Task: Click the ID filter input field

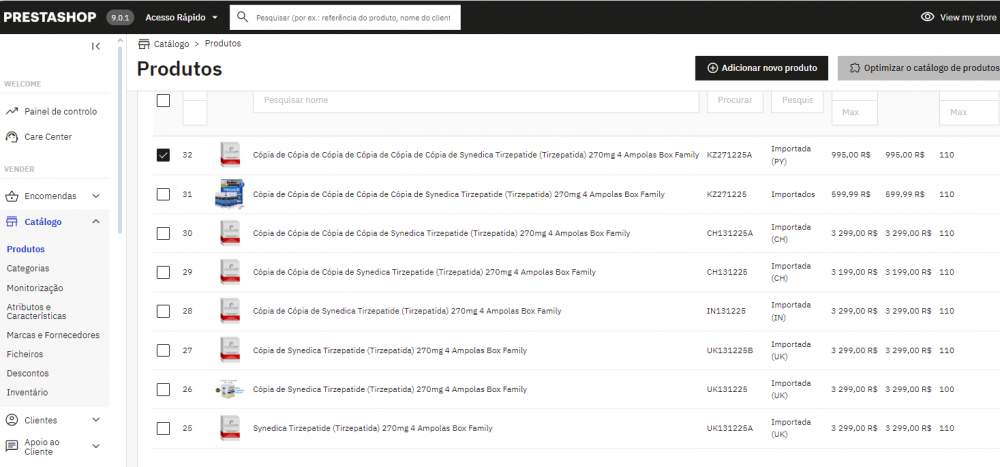Action: pyautogui.click(x=195, y=112)
